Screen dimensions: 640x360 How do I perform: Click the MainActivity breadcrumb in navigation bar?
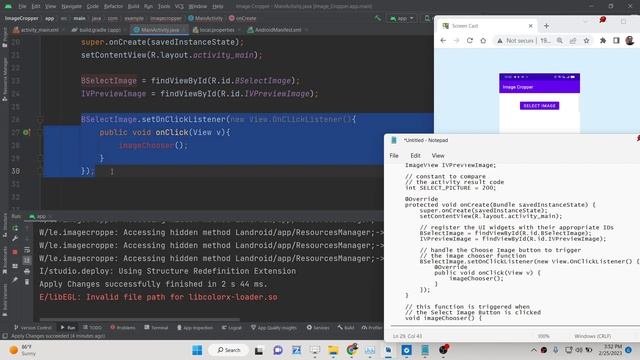pos(206,18)
